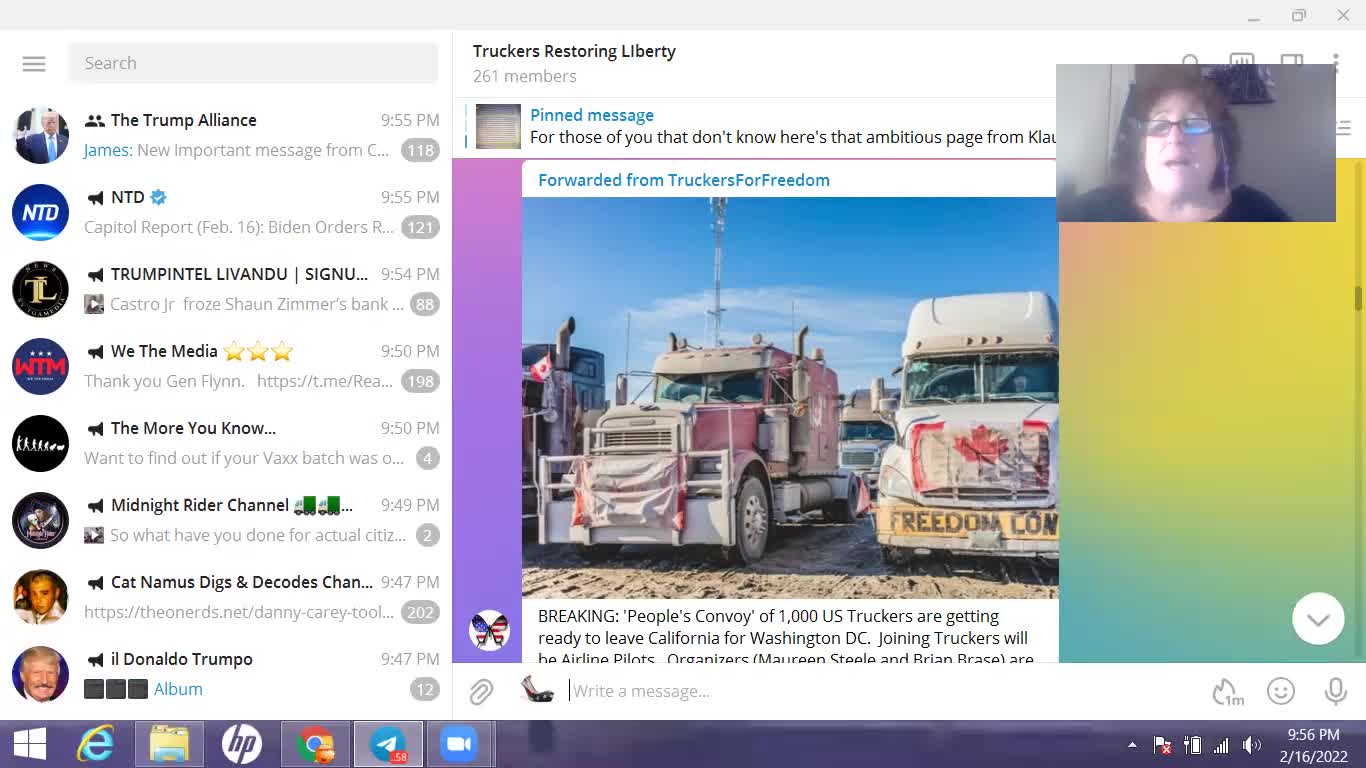Click Midnight Rider Channel avatar
The width and height of the screenshot is (1366, 768).
click(x=41, y=520)
